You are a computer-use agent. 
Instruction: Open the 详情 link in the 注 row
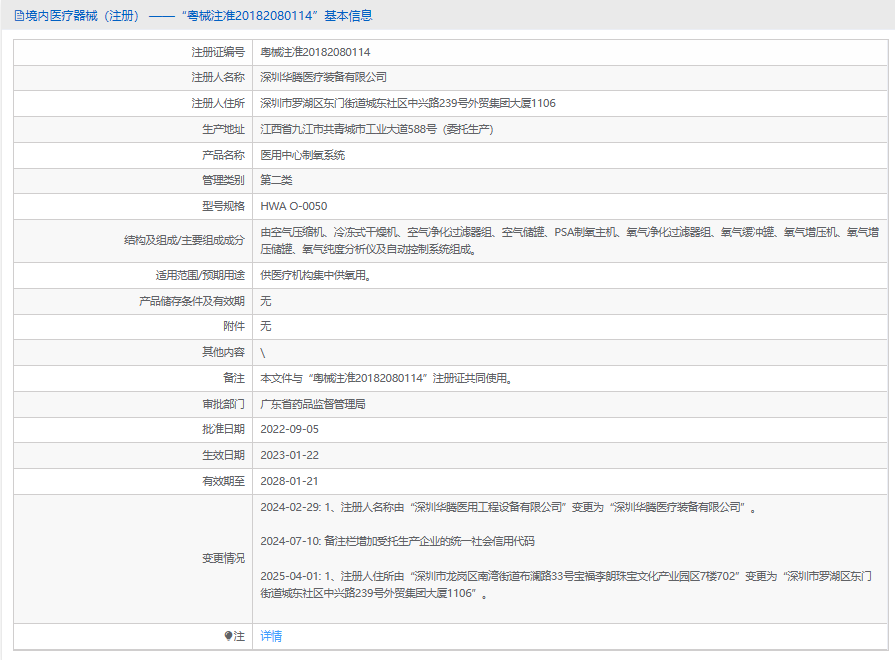(x=271, y=636)
